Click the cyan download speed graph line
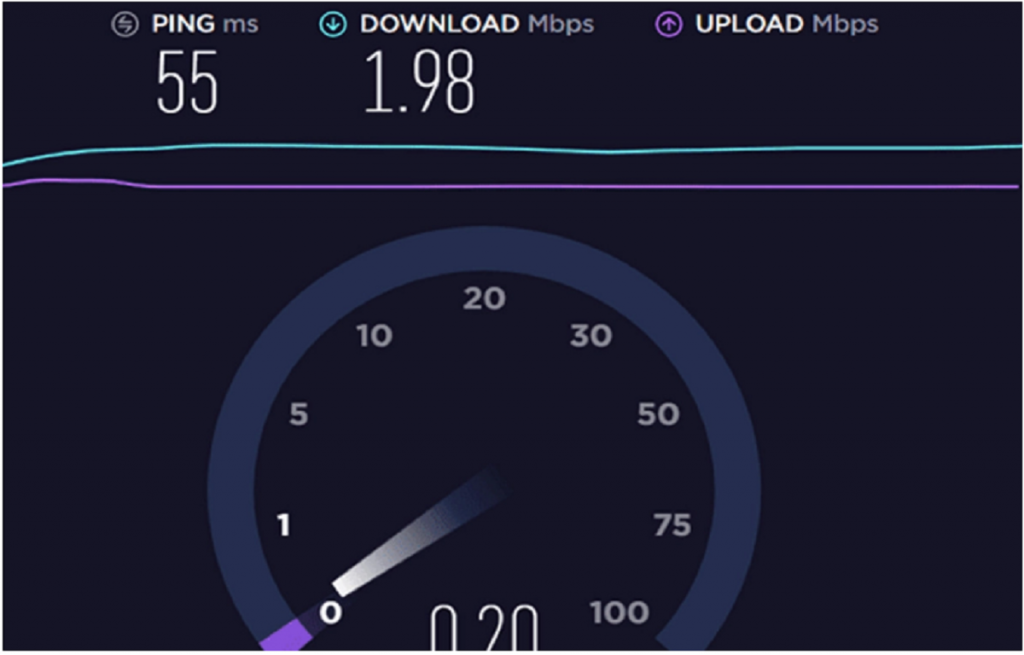The image size is (1024, 655). click(512, 149)
